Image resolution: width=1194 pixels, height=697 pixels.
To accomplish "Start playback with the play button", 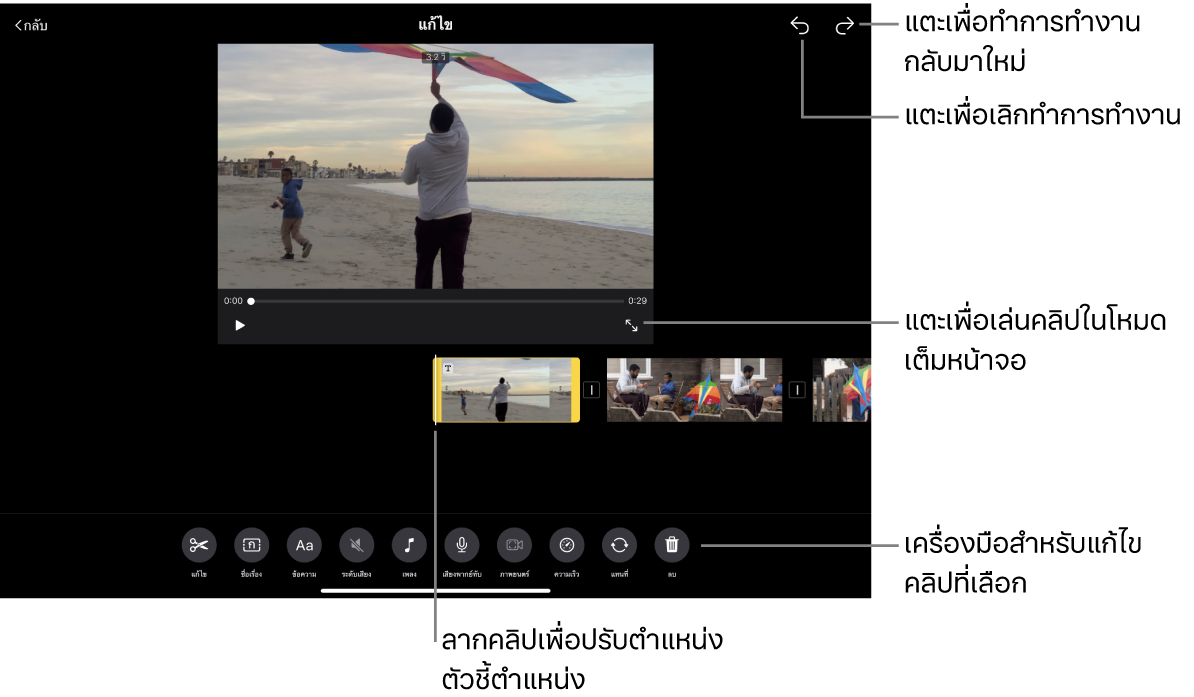I will click(240, 325).
